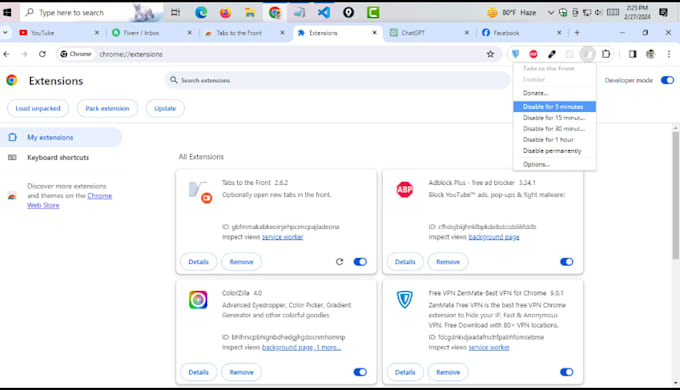Open Details for Tabs to the Front
Viewport: 680px width, 390px height.
[199, 262]
